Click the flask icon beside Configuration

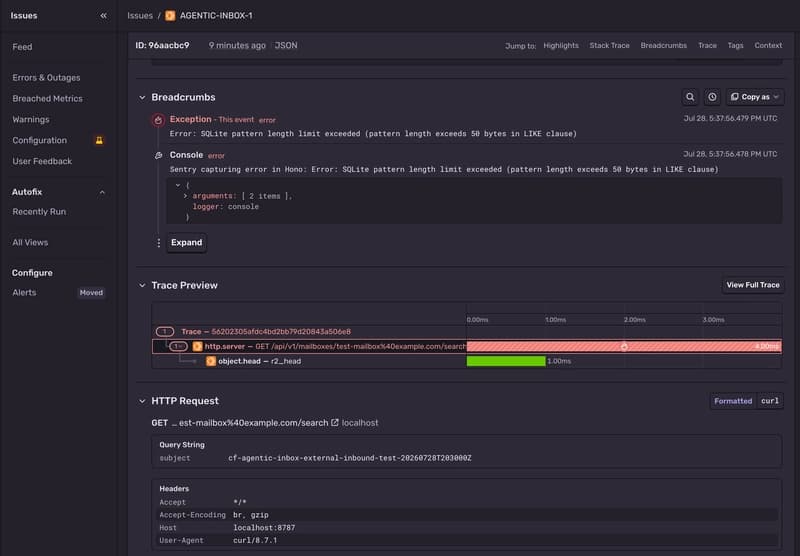(99, 140)
